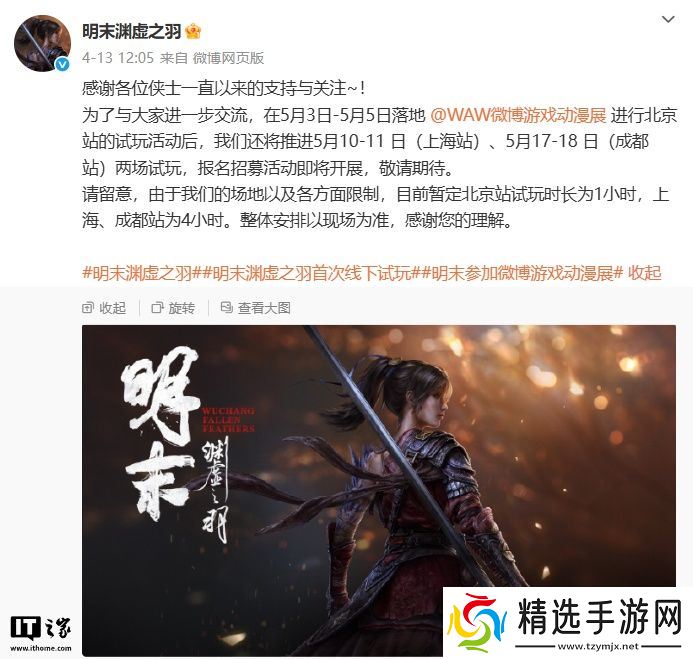
Task: Click the blue verified badge on avatar
Action: 63,64
